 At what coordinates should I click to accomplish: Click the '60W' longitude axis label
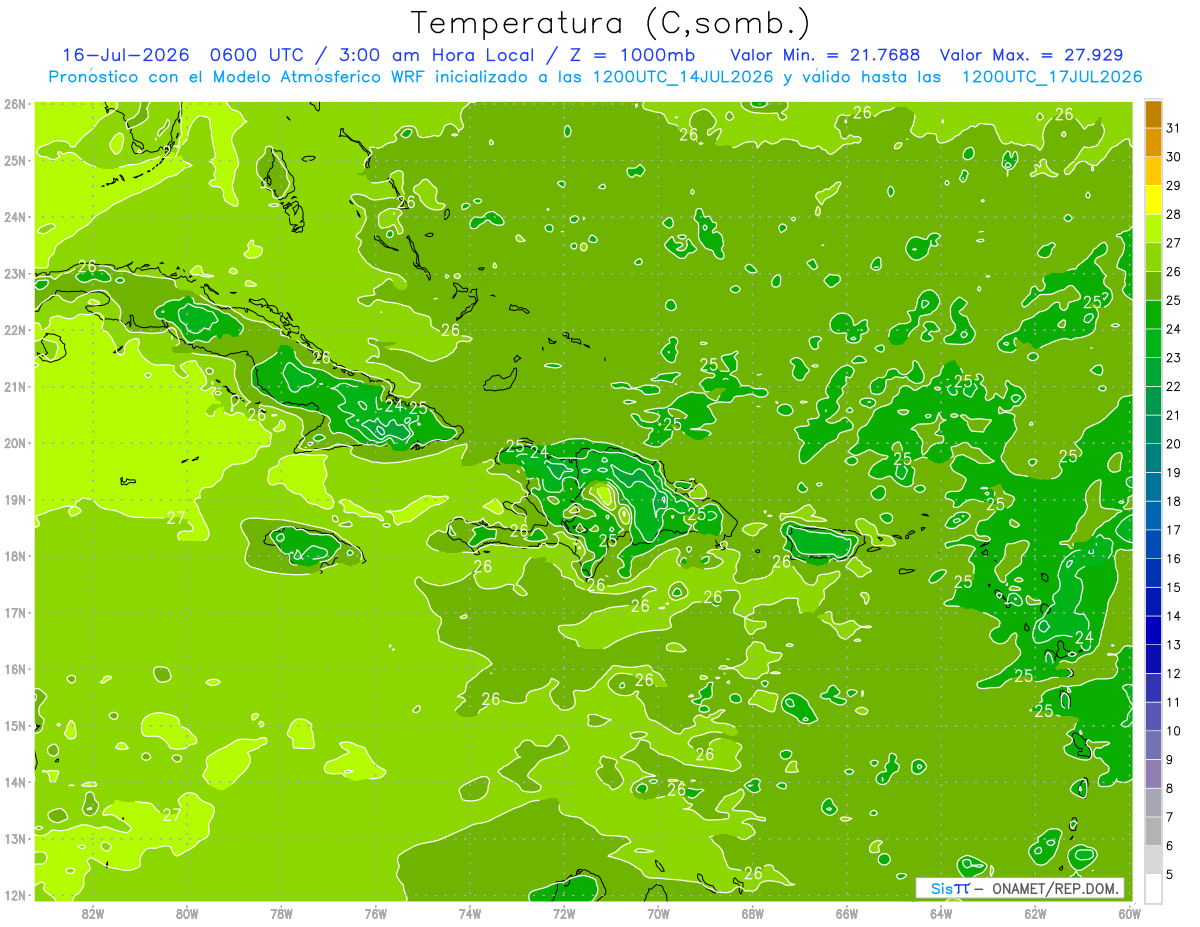click(1130, 913)
